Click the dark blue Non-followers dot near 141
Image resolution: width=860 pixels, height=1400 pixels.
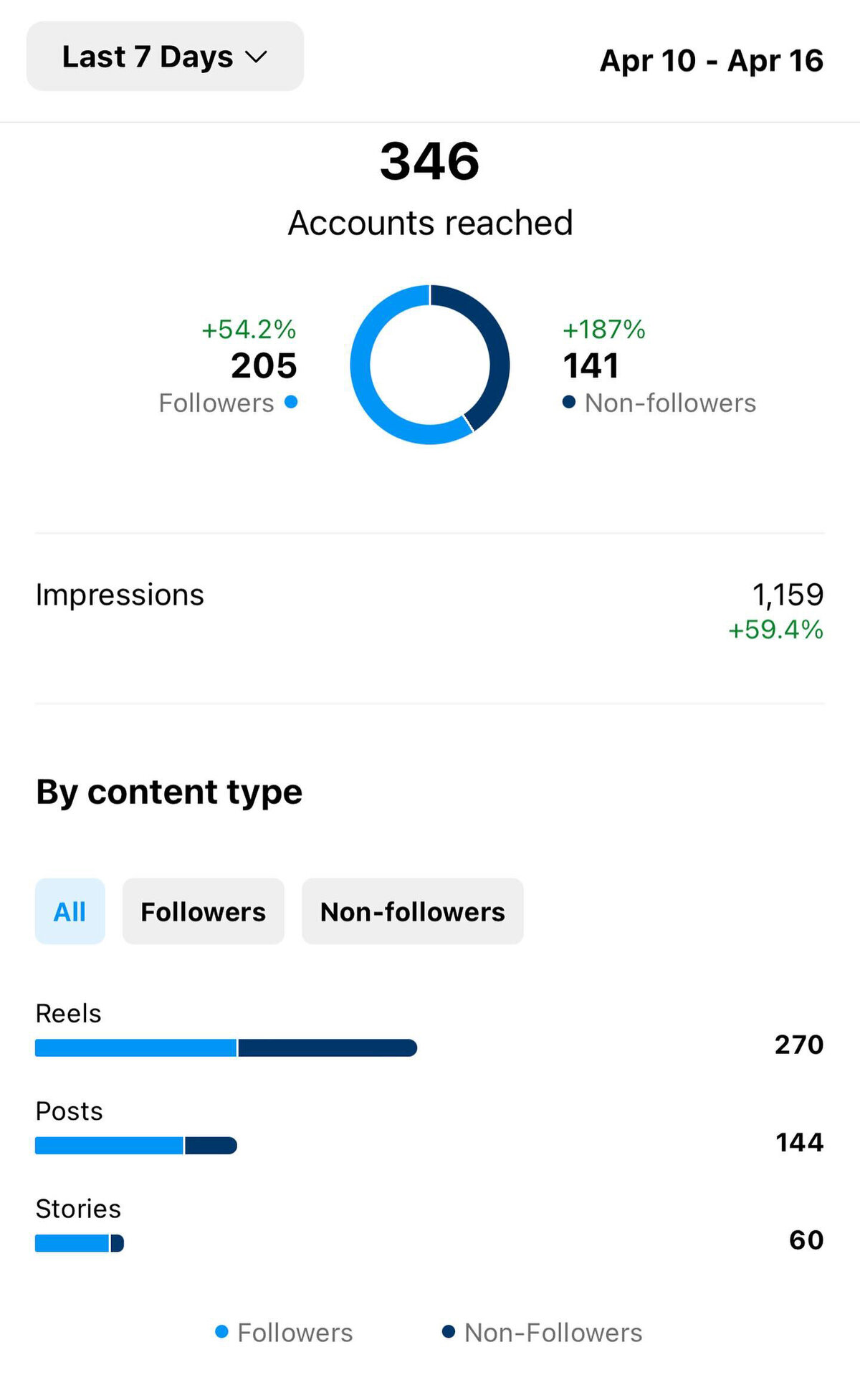[x=569, y=402]
